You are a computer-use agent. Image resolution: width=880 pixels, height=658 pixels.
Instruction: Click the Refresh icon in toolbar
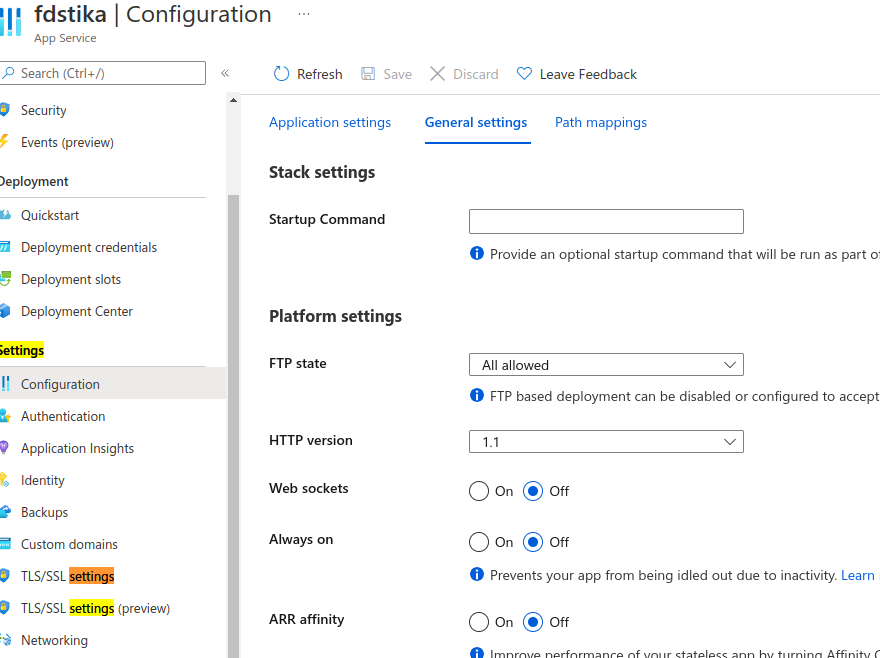[x=281, y=74]
